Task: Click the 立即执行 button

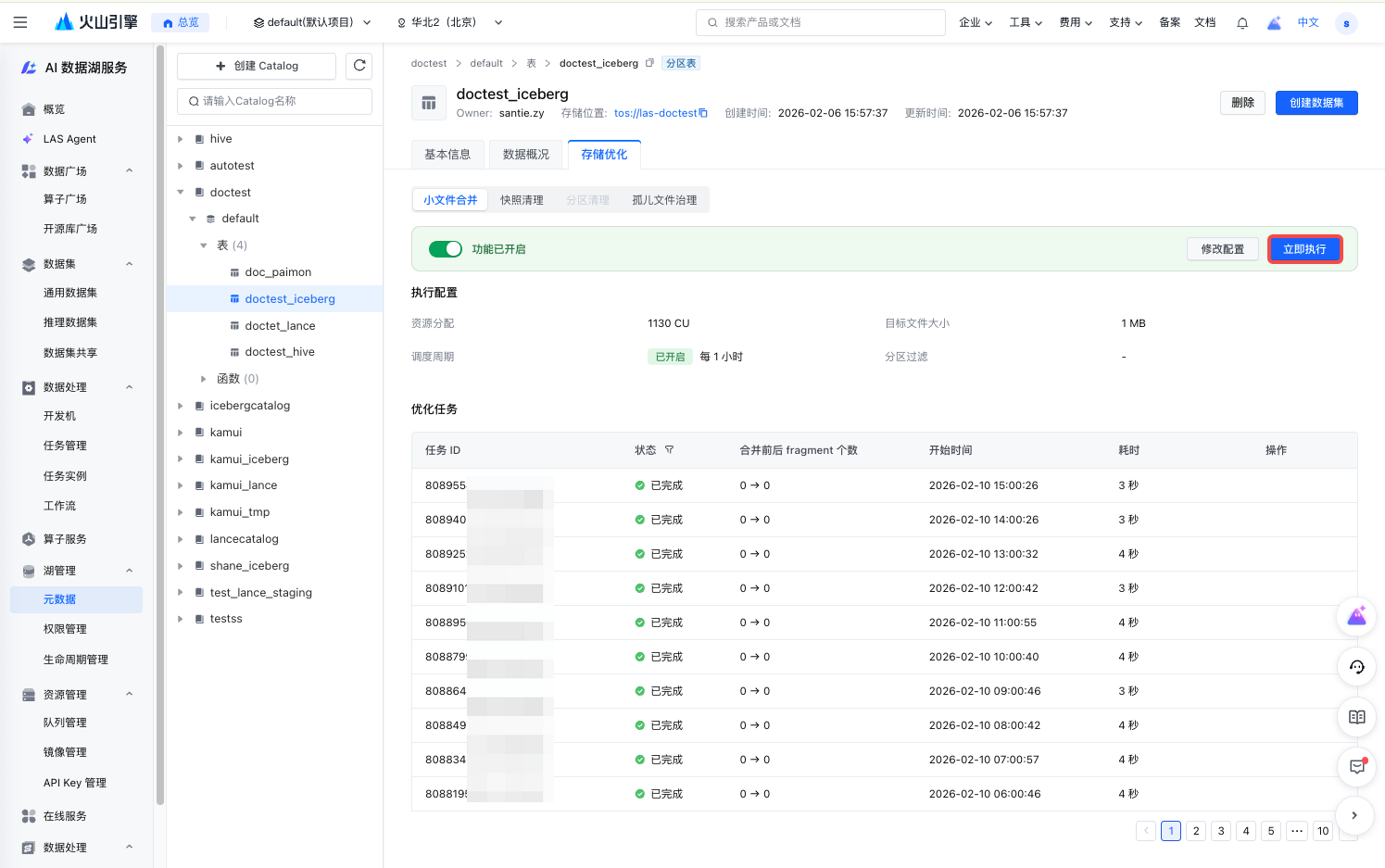Action: tap(1304, 249)
